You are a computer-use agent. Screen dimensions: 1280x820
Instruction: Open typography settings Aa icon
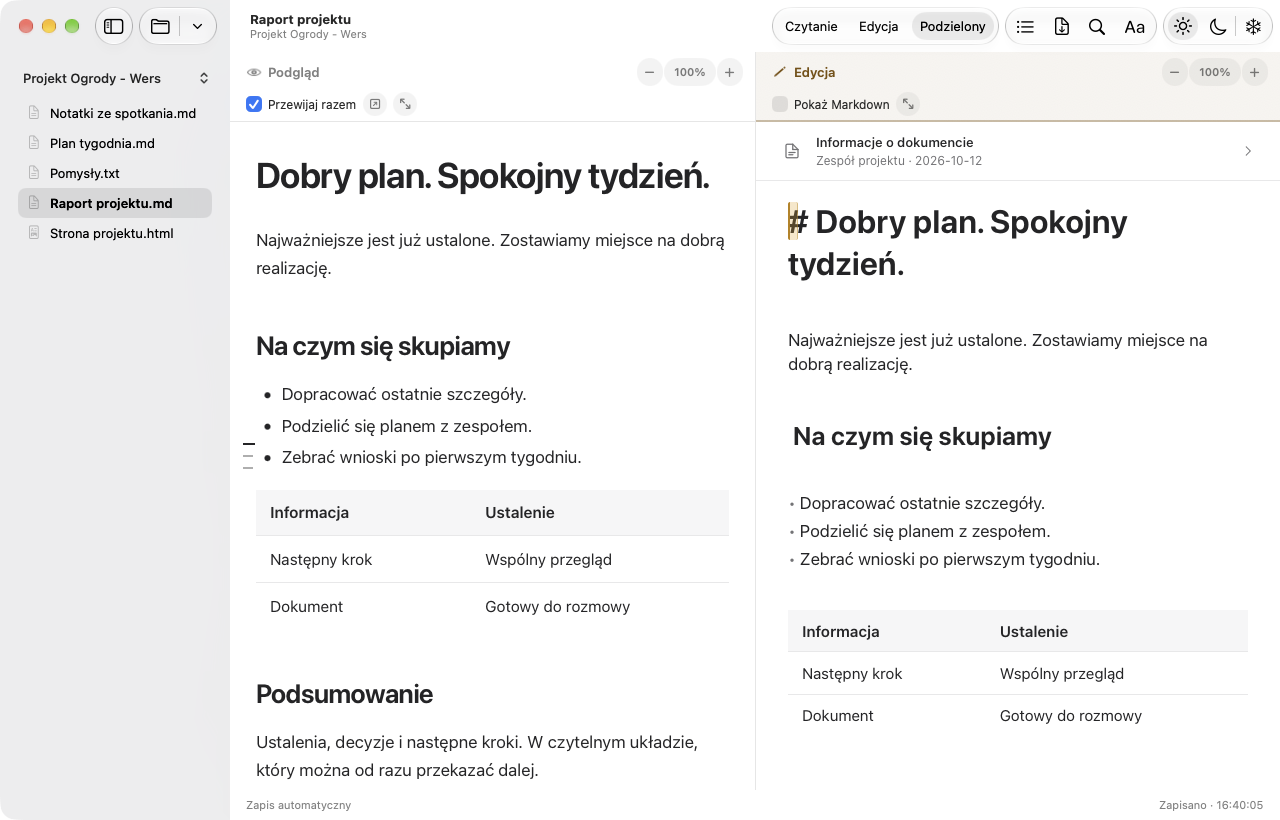[1134, 27]
